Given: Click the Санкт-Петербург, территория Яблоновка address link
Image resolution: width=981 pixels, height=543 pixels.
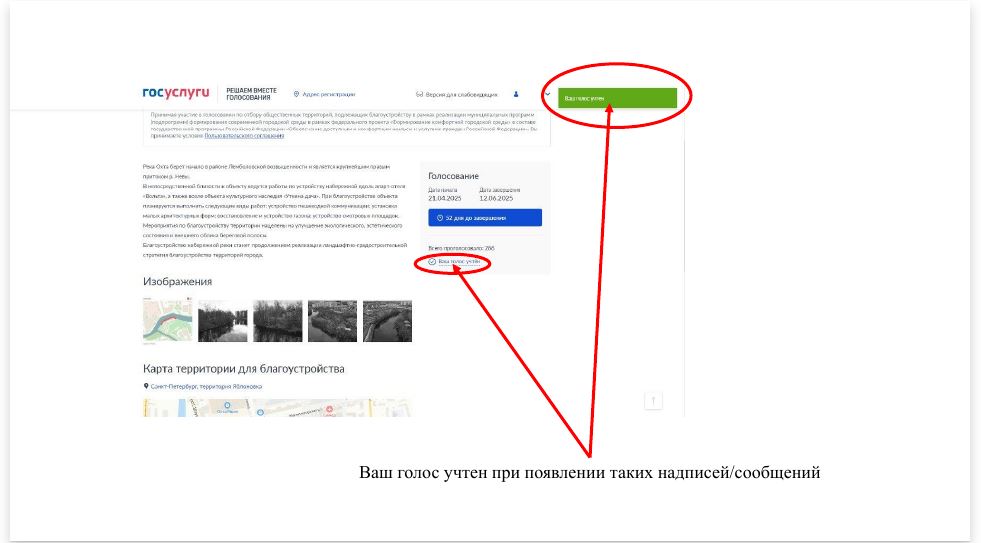Looking at the screenshot, I should tap(206, 386).
